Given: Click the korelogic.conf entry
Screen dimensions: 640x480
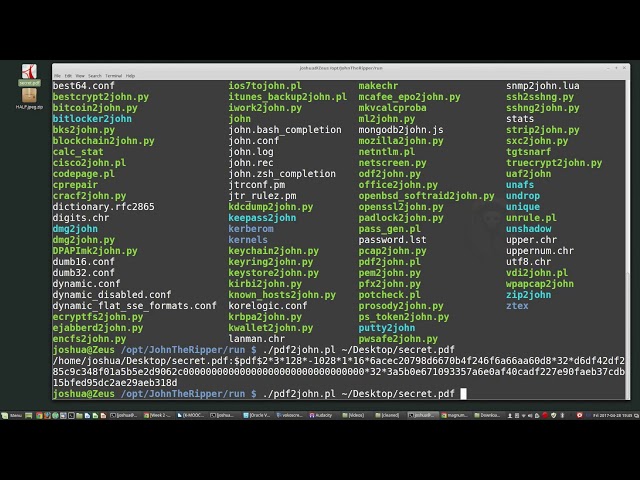Looking at the screenshot, I should [268, 306].
